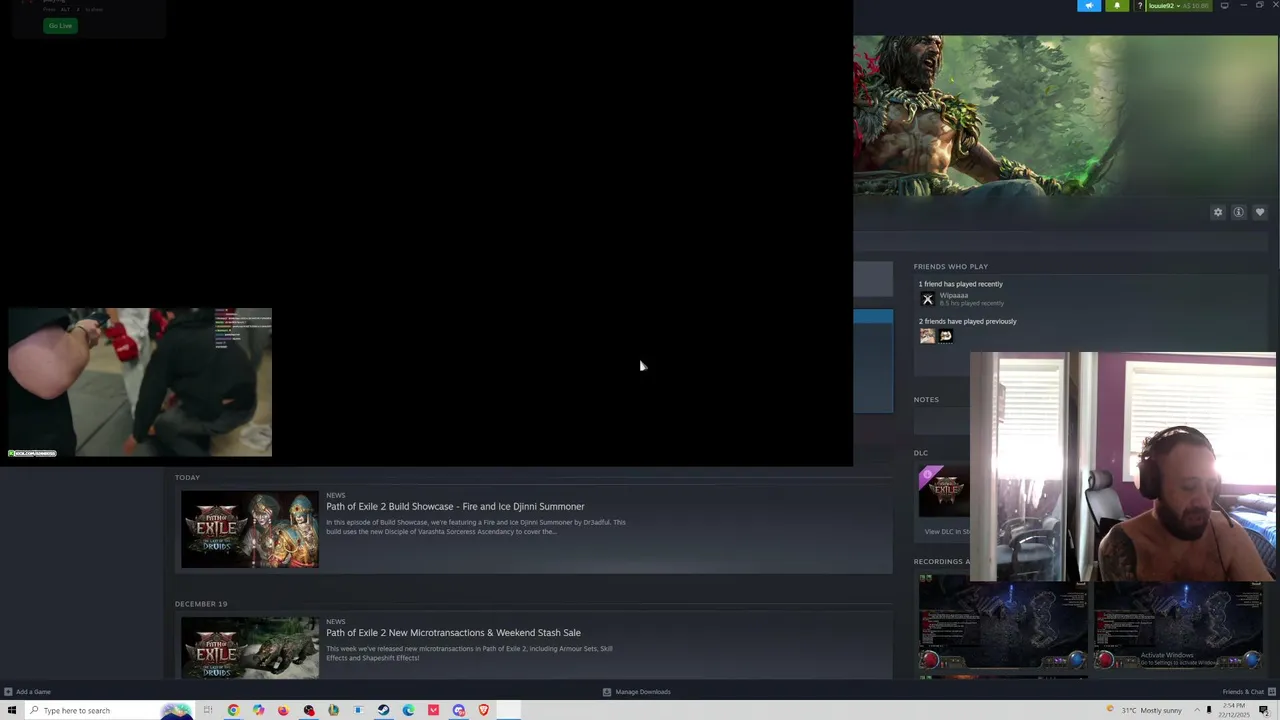Open Windows Task View icon
This screenshot has width=1280, height=720.
[x=208, y=710]
